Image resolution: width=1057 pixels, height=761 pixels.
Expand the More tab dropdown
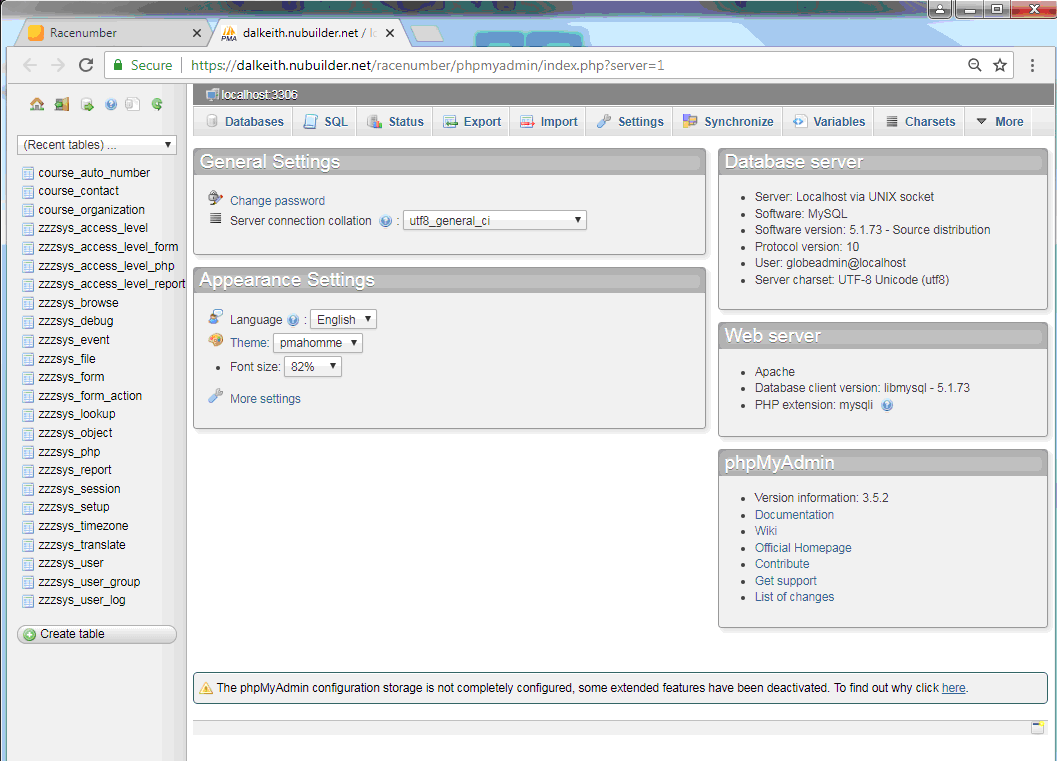pyautogui.click(x=1000, y=122)
